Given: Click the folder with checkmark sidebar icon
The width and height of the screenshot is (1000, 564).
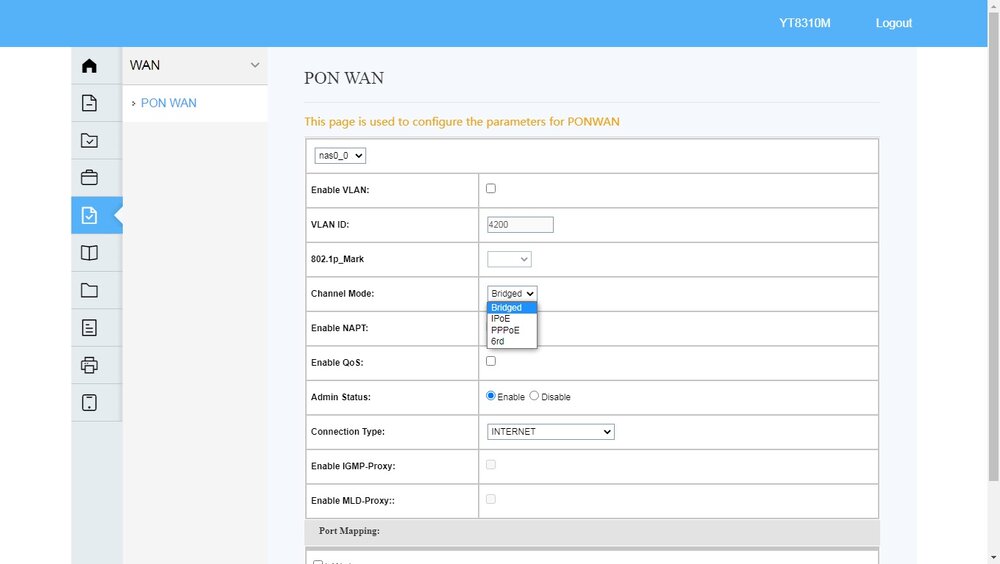Looking at the screenshot, I should click(x=89, y=140).
